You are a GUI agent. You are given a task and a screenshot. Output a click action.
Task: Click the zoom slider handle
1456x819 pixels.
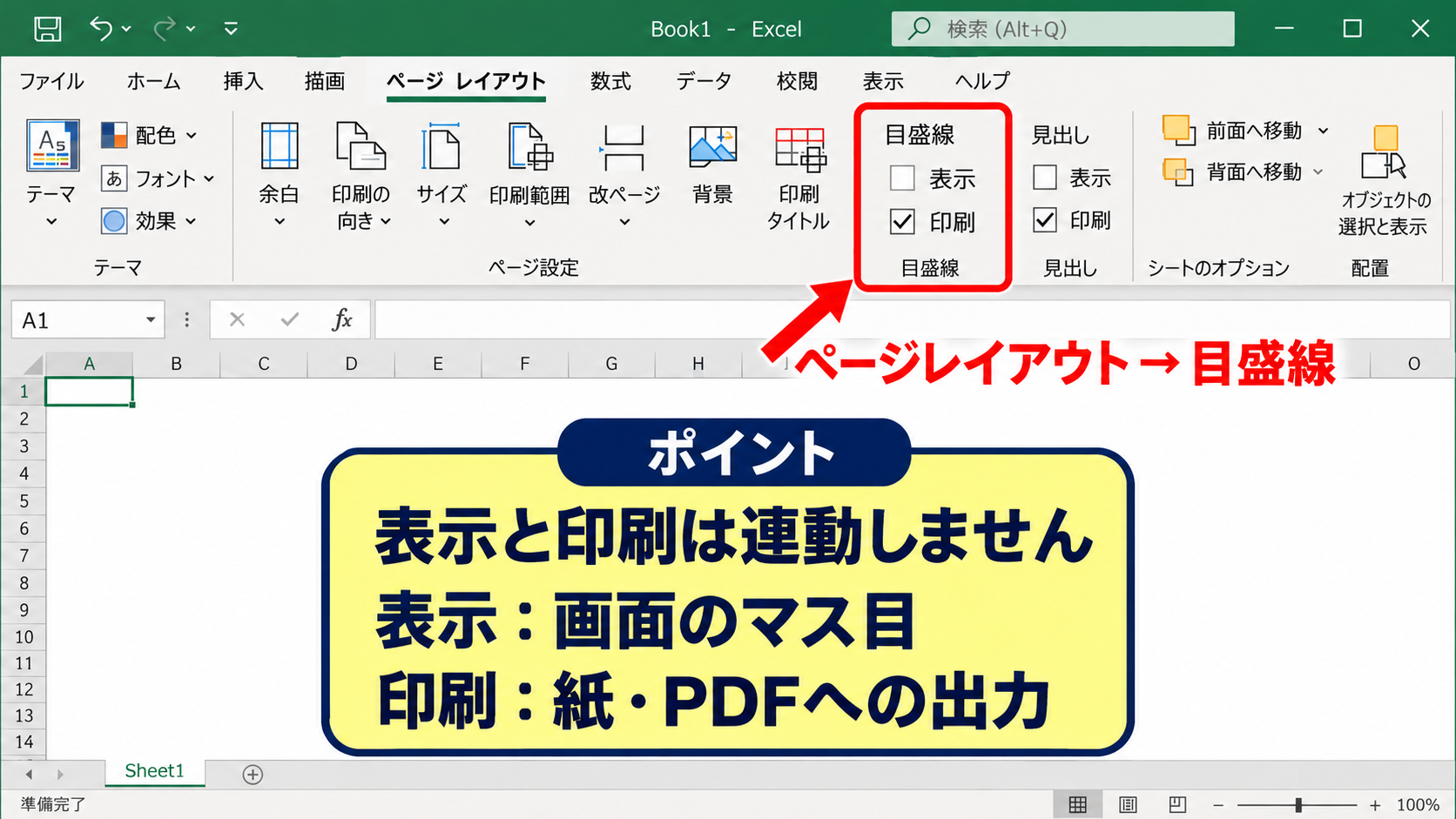pos(1298,805)
